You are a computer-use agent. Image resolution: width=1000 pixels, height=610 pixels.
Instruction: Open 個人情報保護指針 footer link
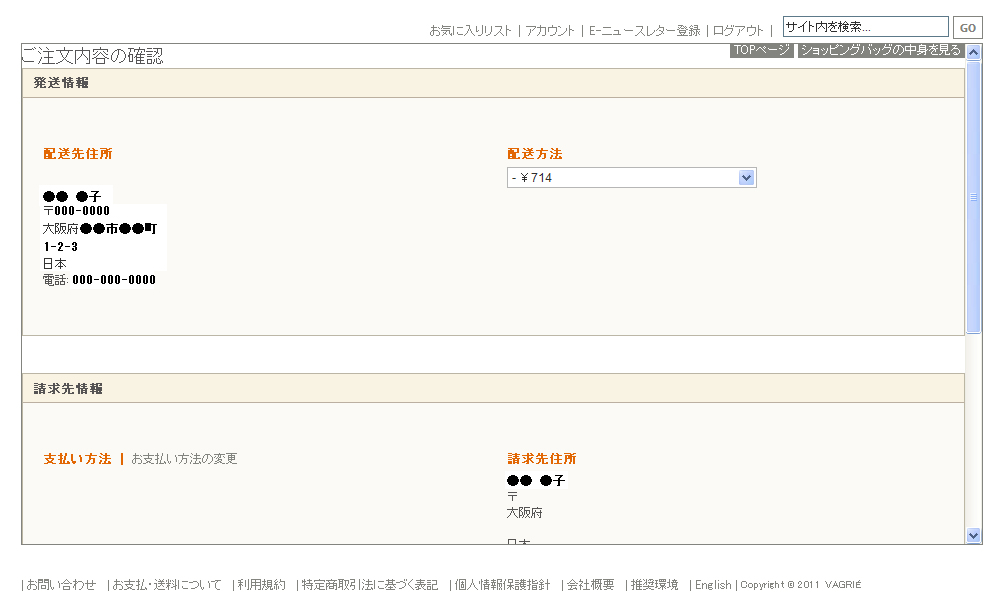click(502, 584)
